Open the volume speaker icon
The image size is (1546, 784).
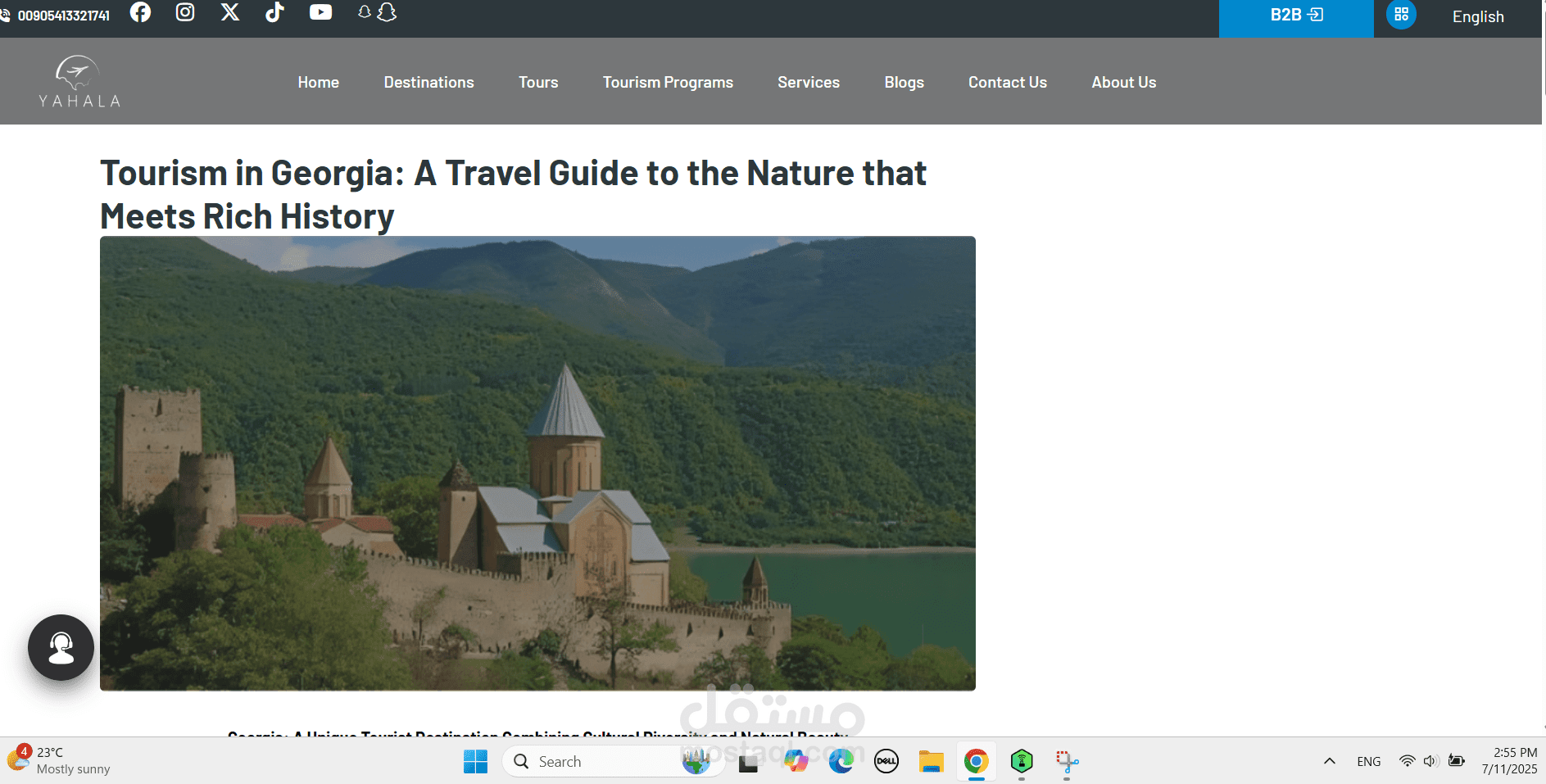click(x=1430, y=761)
